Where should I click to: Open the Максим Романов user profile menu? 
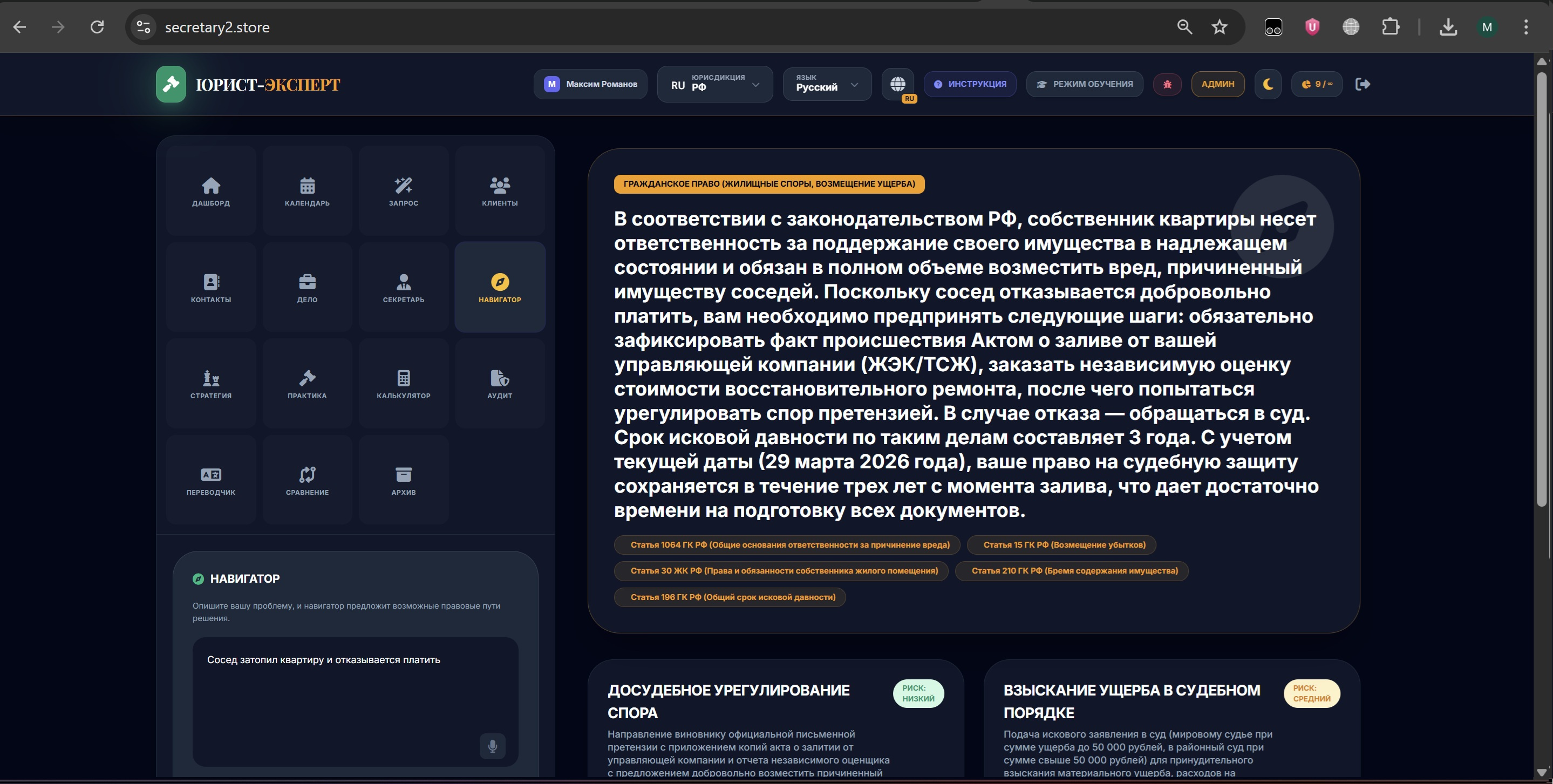click(x=590, y=84)
